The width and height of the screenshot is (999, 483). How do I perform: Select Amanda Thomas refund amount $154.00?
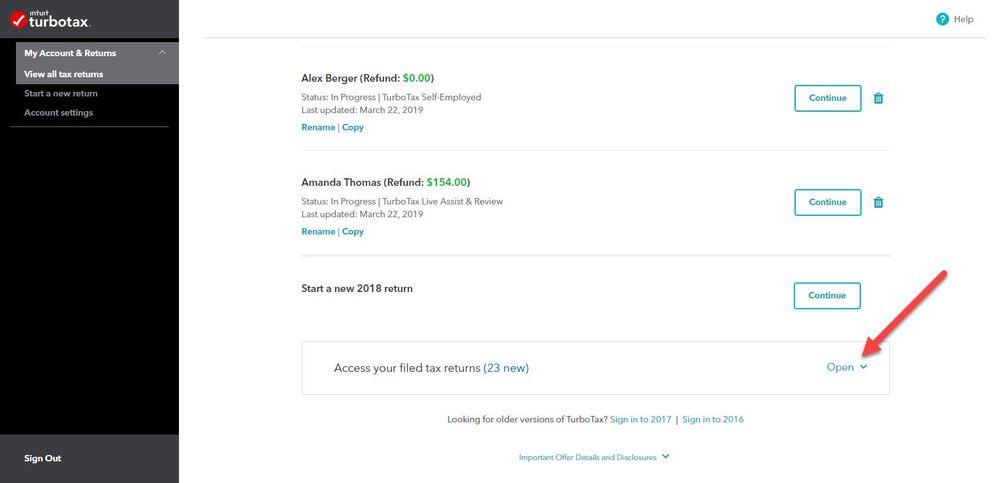(447, 182)
